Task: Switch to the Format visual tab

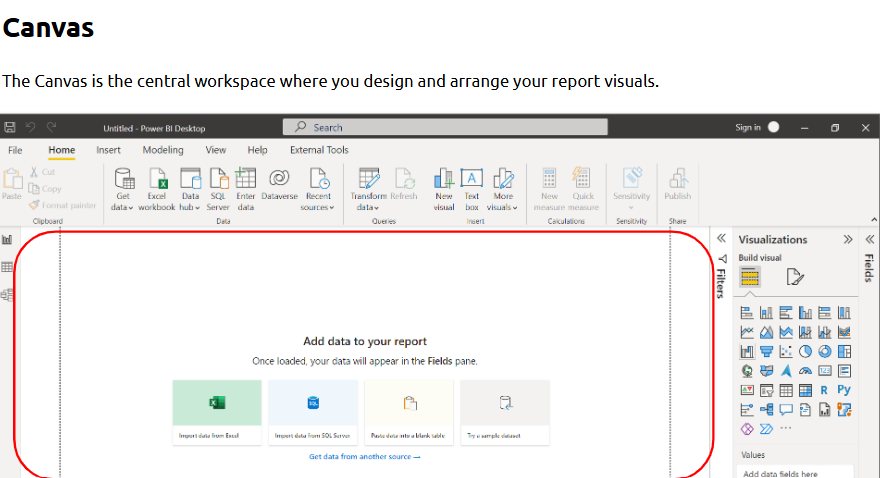Action: click(x=795, y=277)
